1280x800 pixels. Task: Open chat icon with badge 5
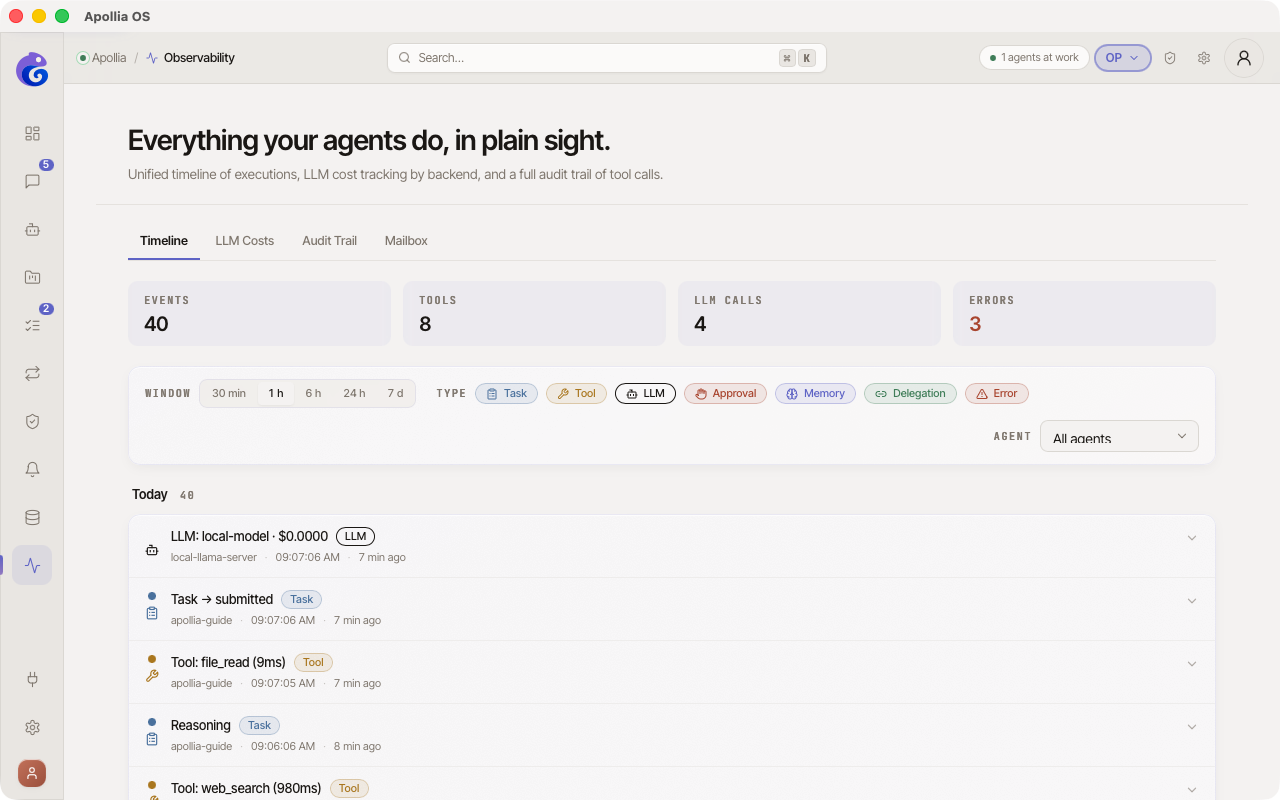[32, 181]
